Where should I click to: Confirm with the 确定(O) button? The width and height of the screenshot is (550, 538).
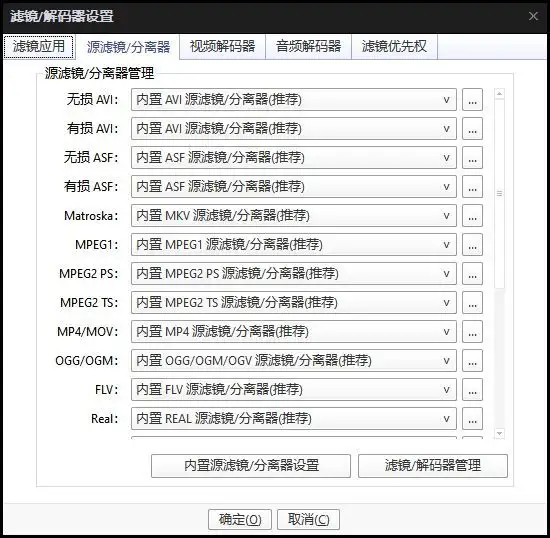click(240, 519)
